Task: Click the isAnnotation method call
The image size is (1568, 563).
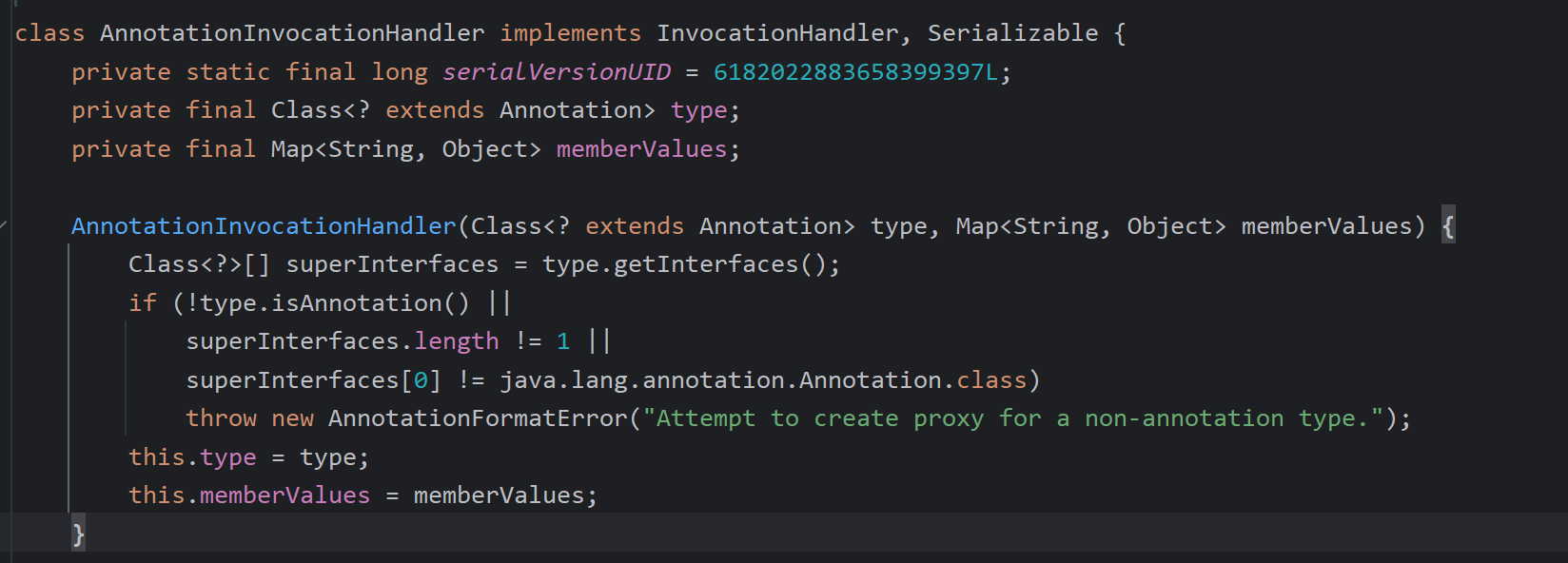Action: [x=357, y=303]
